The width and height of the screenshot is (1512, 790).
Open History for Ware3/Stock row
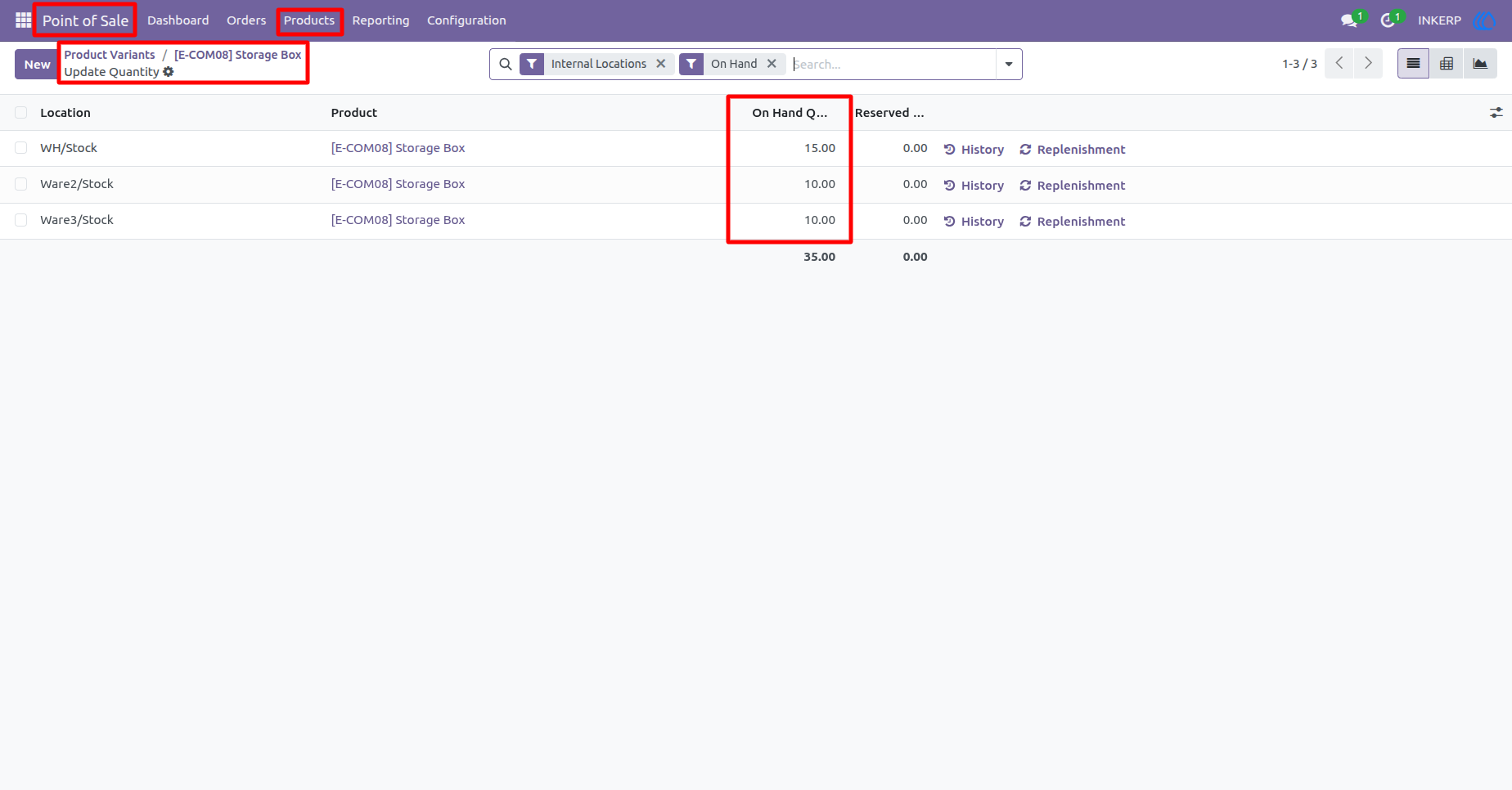(x=974, y=222)
